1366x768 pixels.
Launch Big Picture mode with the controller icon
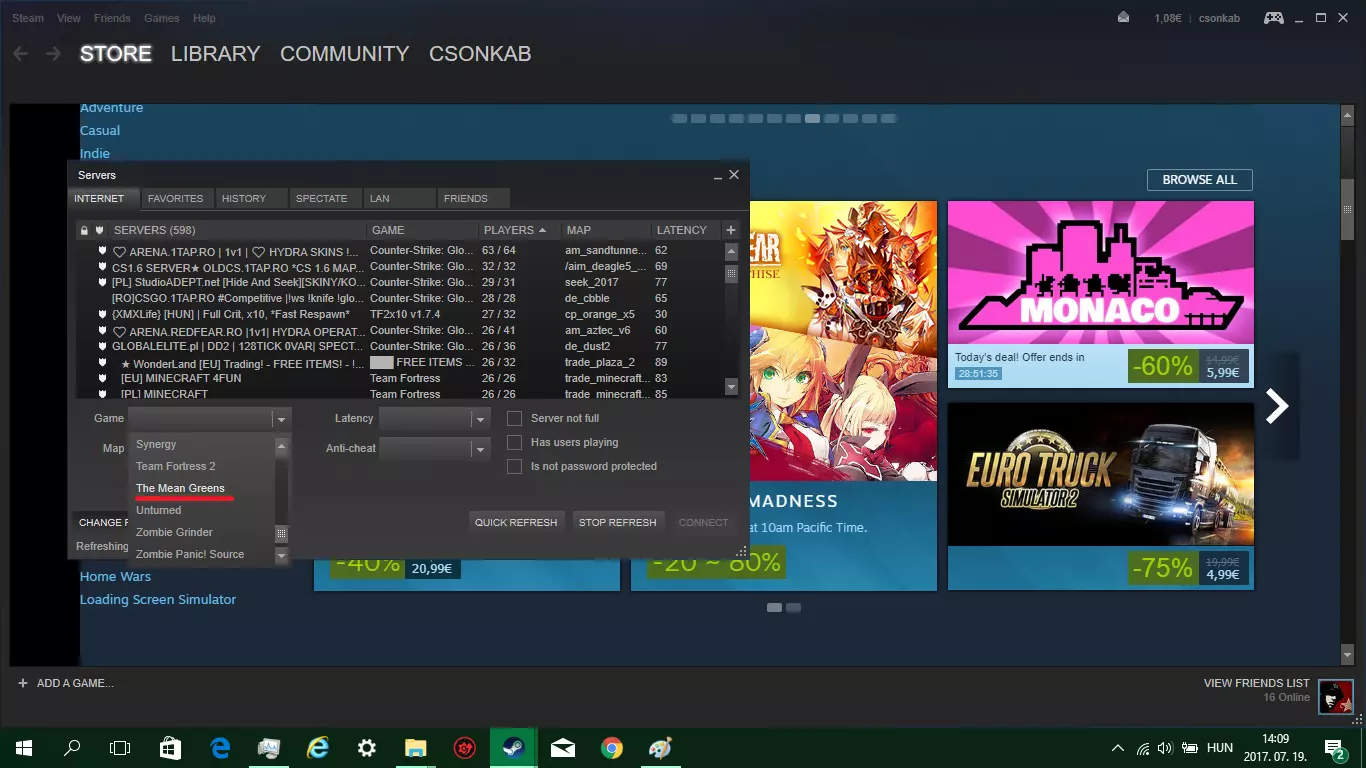pyautogui.click(x=1274, y=17)
